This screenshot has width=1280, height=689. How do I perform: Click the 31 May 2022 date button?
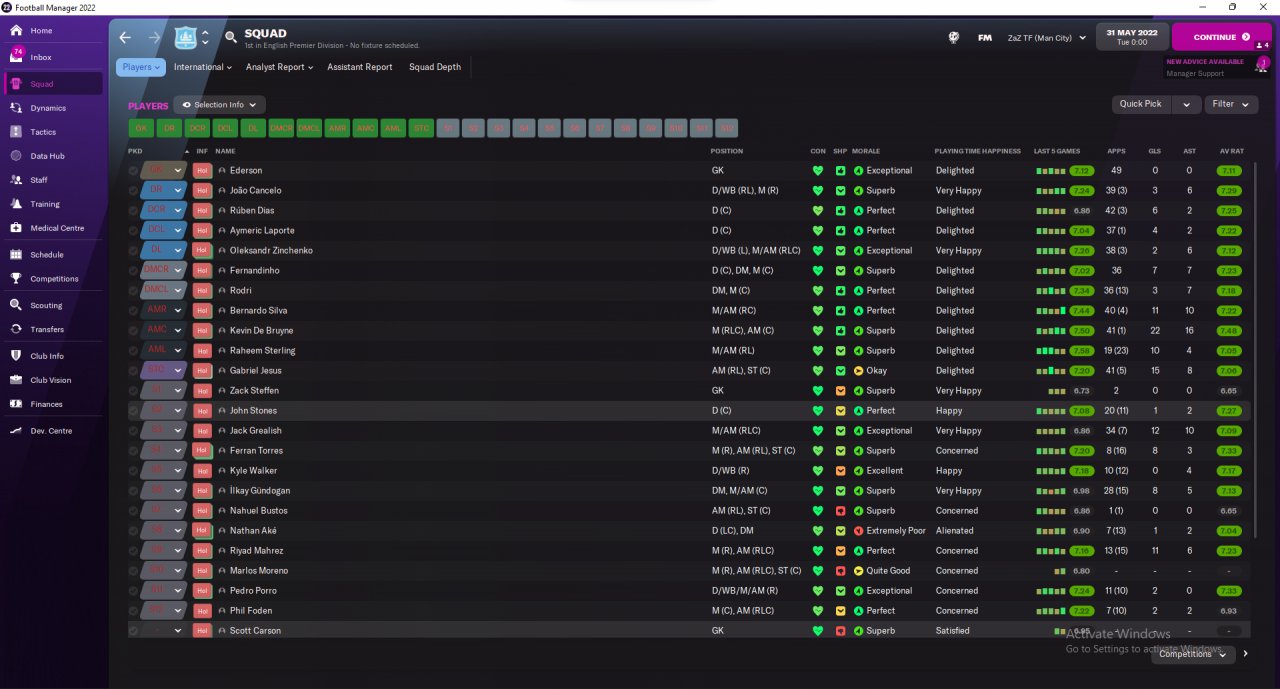(x=1132, y=37)
